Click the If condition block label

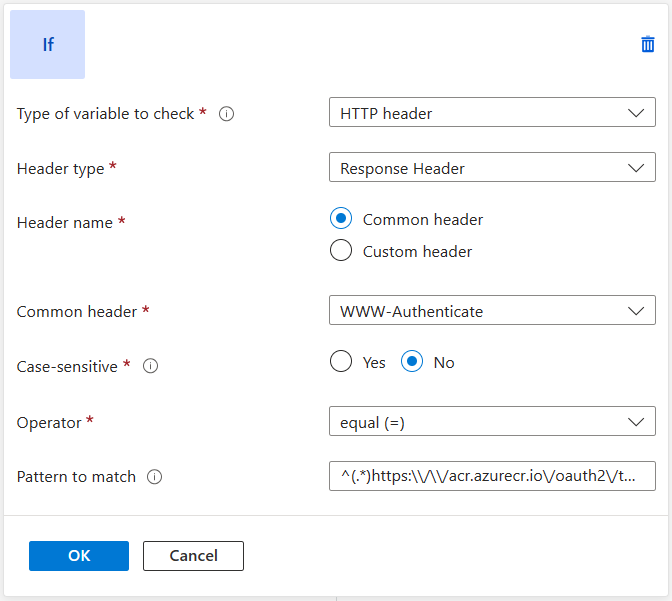48,45
